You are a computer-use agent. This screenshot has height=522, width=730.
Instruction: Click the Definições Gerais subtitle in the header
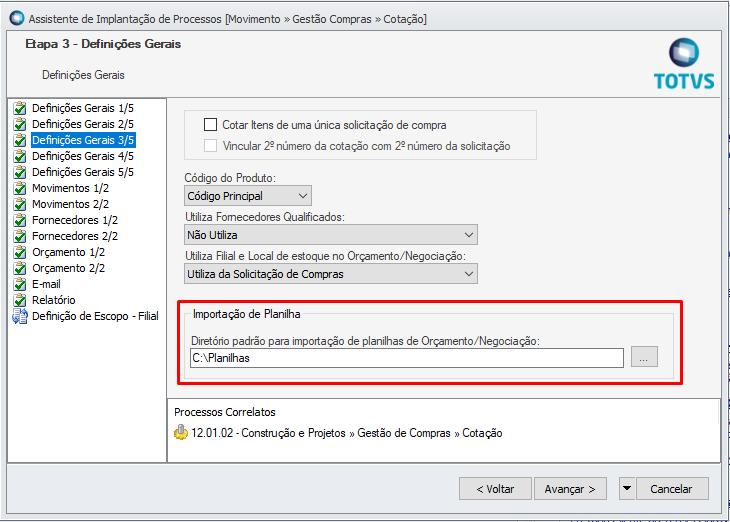[83, 75]
